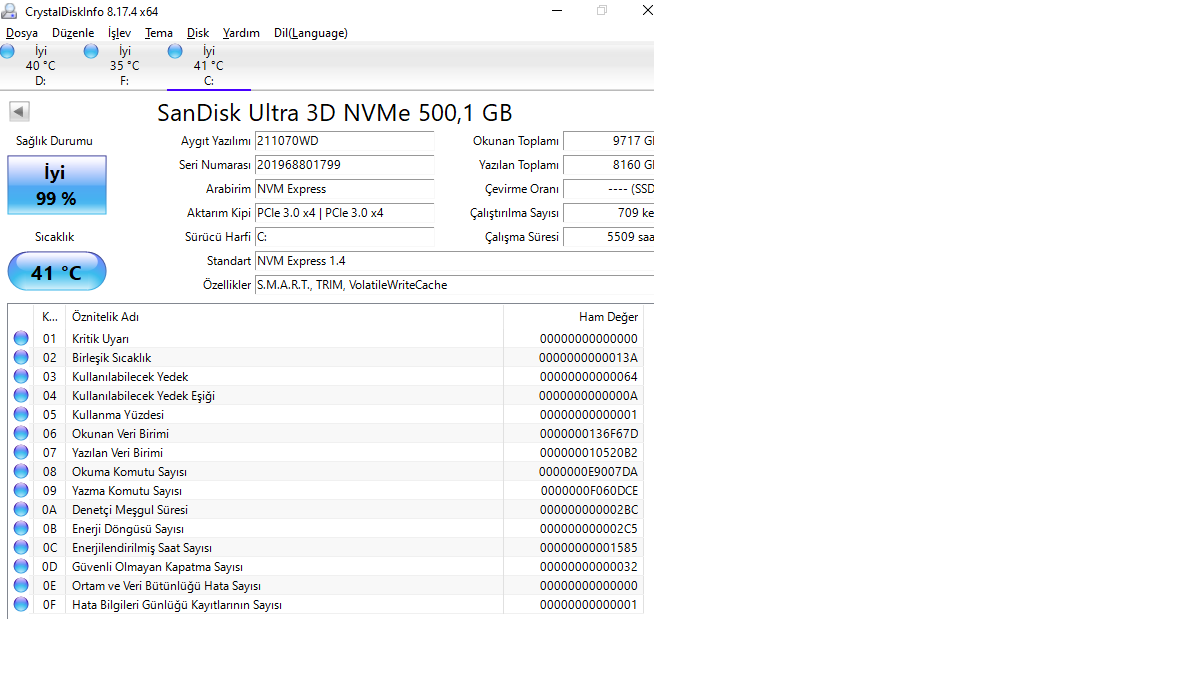
Task: Click raw value 0000000136F67D
Action: (588, 434)
